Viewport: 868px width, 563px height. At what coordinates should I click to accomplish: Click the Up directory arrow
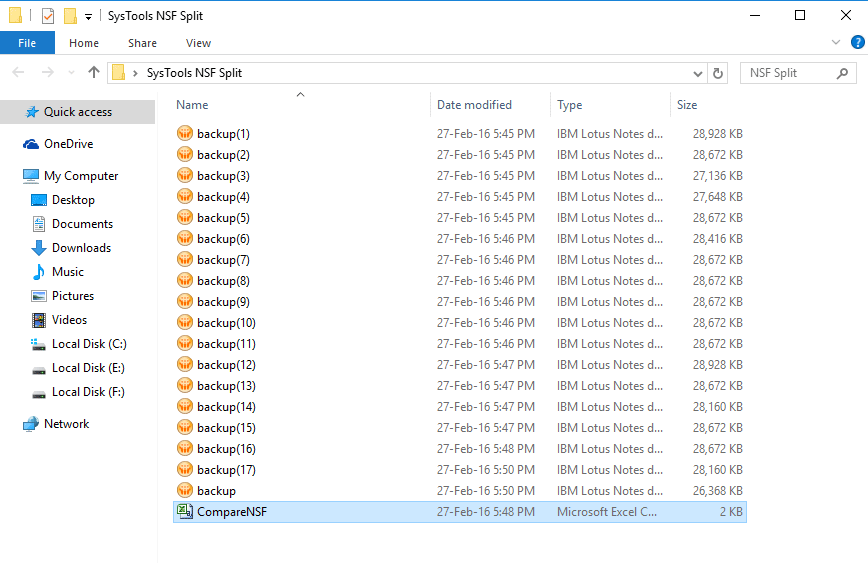click(x=94, y=73)
